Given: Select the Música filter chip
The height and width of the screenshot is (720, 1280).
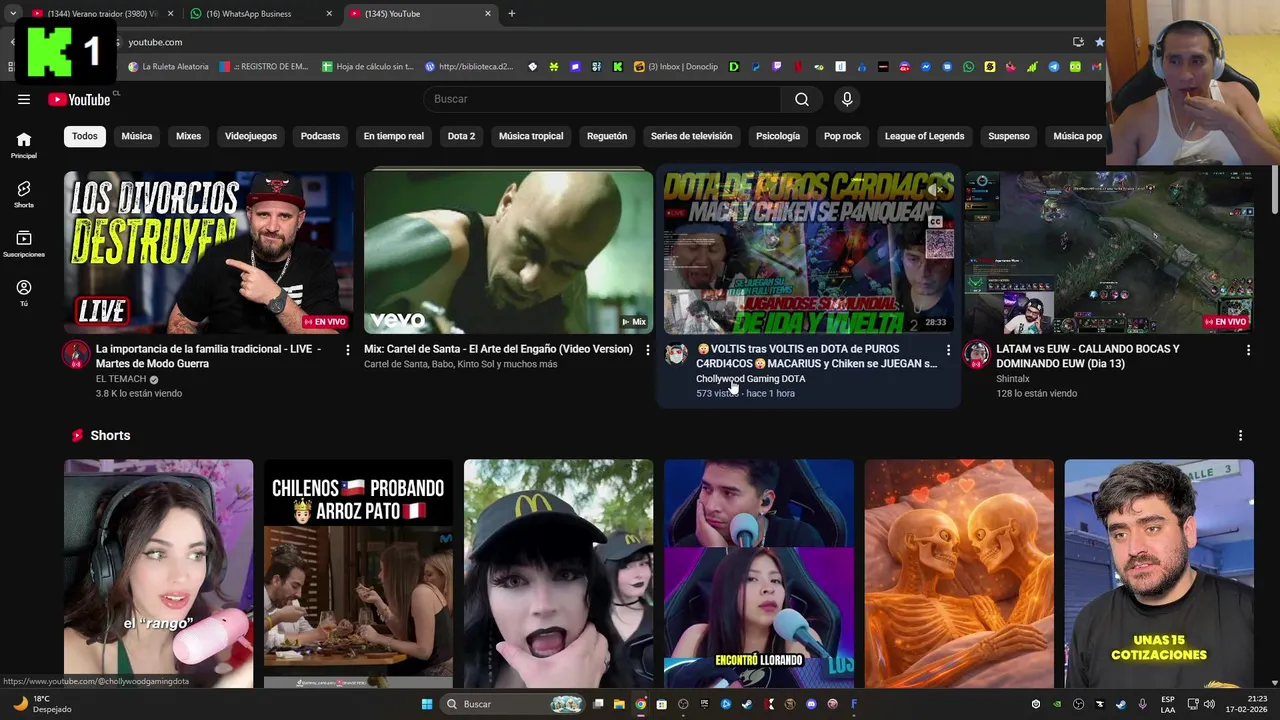Looking at the screenshot, I should click(137, 136).
